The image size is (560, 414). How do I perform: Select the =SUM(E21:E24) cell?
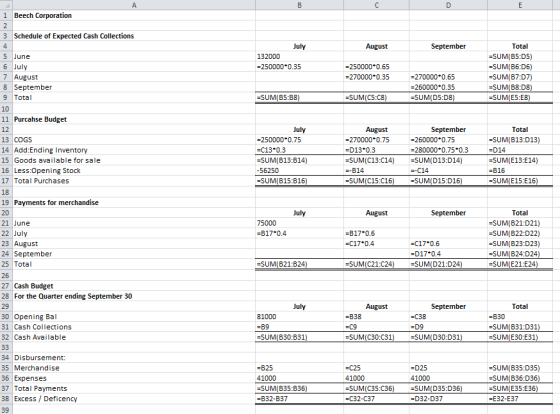pos(520,264)
